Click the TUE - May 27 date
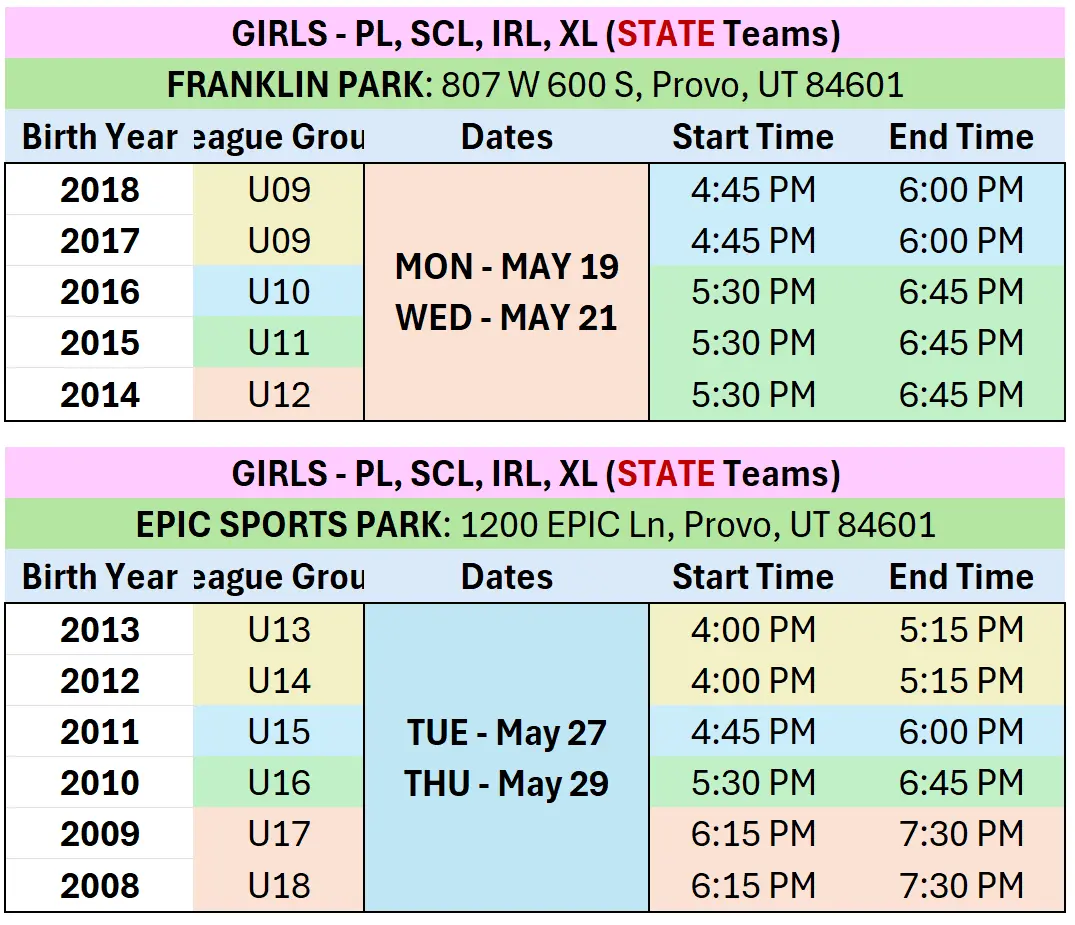Viewport: 1075px width, 925px height. [507, 733]
